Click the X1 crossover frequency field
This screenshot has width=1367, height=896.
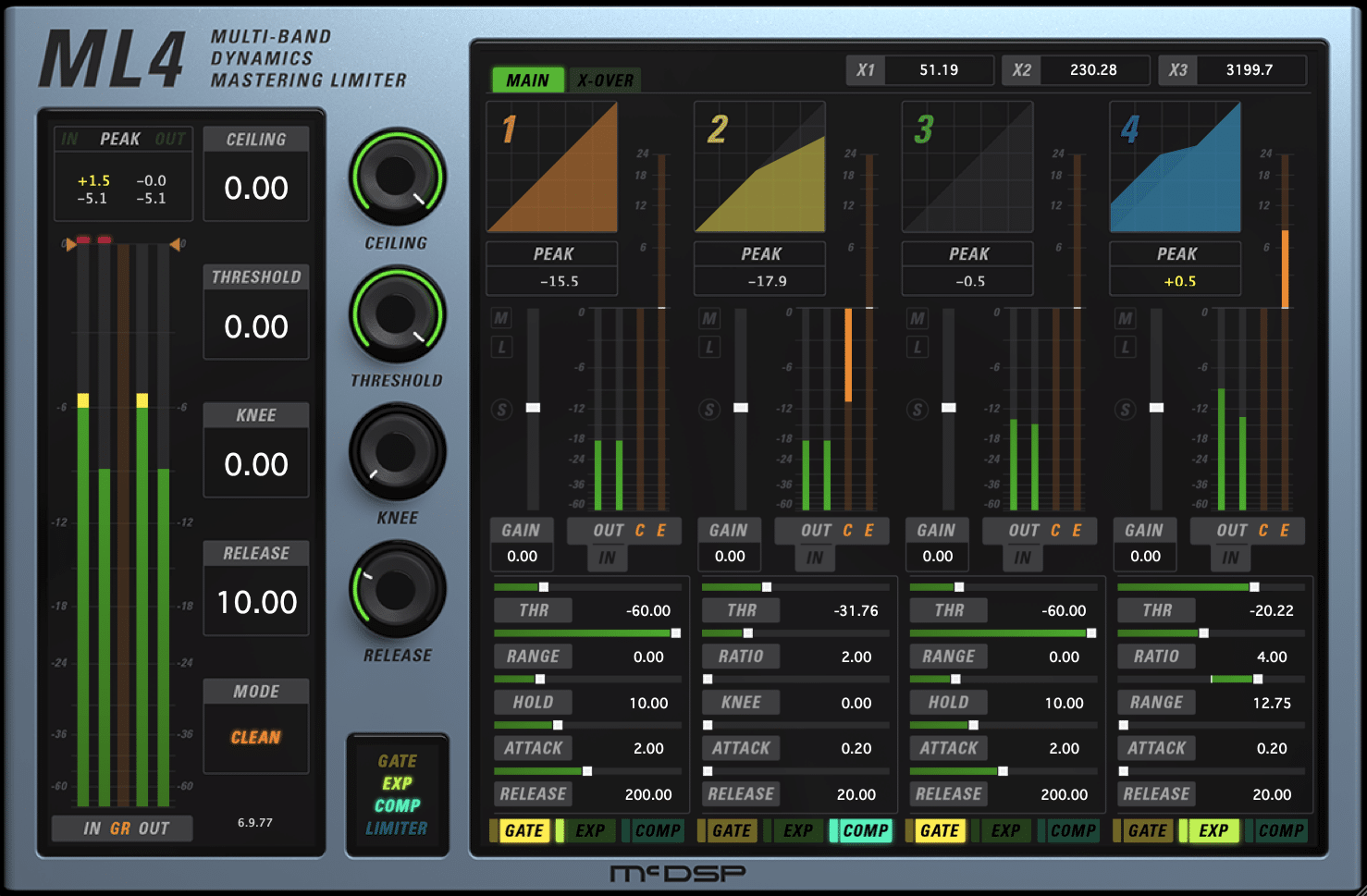pos(938,70)
